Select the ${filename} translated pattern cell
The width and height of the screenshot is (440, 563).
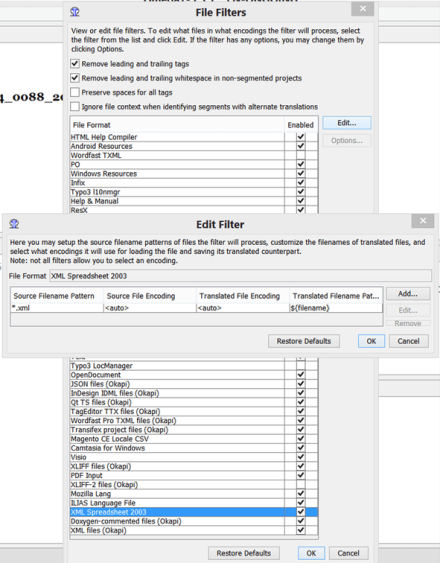[336, 308]
